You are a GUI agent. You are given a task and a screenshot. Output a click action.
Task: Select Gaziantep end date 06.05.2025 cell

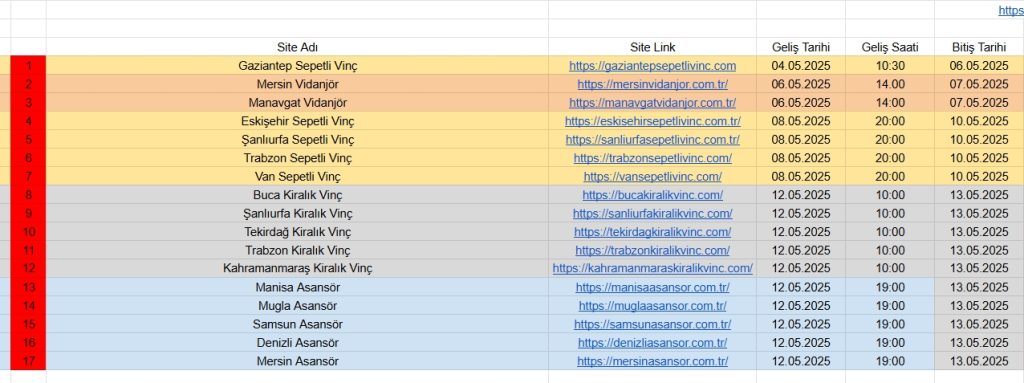tap(979, 65)
